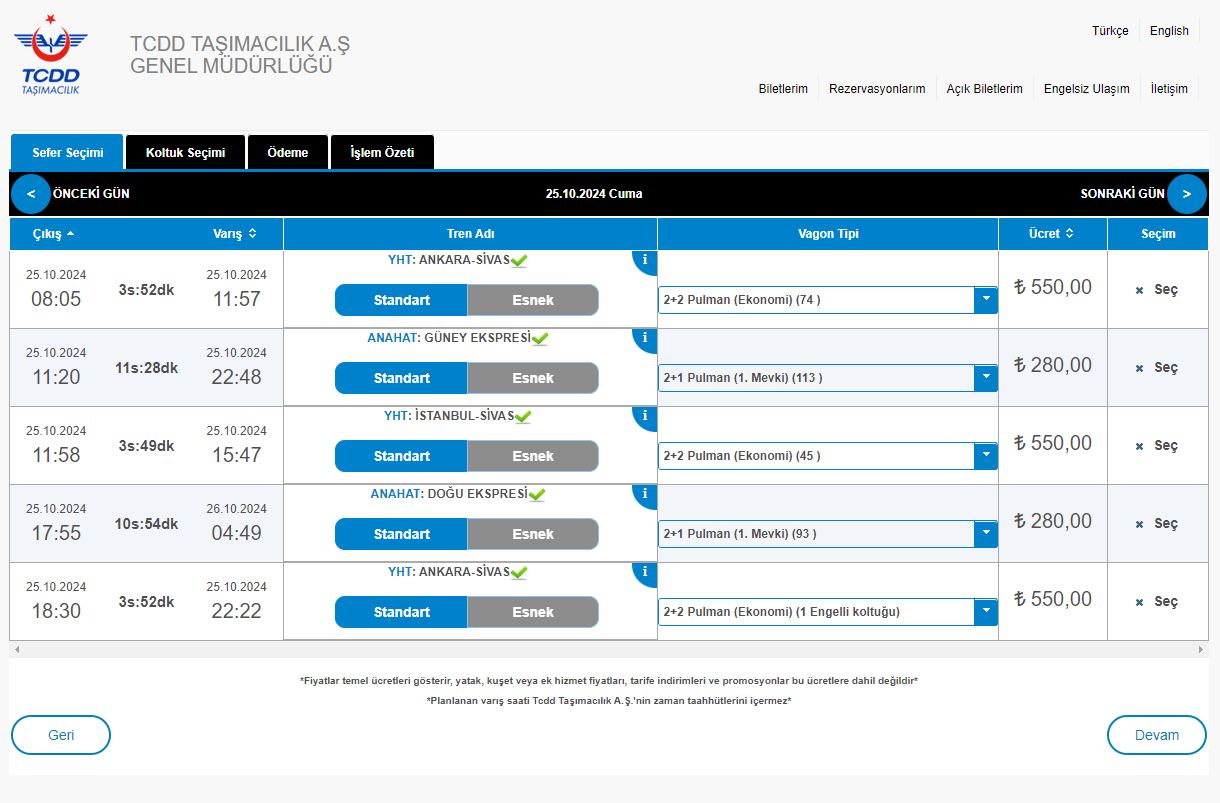Open info icon for 18:30 Ankara-Sivas train
This screenshot has width=1220, height=803.
click(645, 572)
